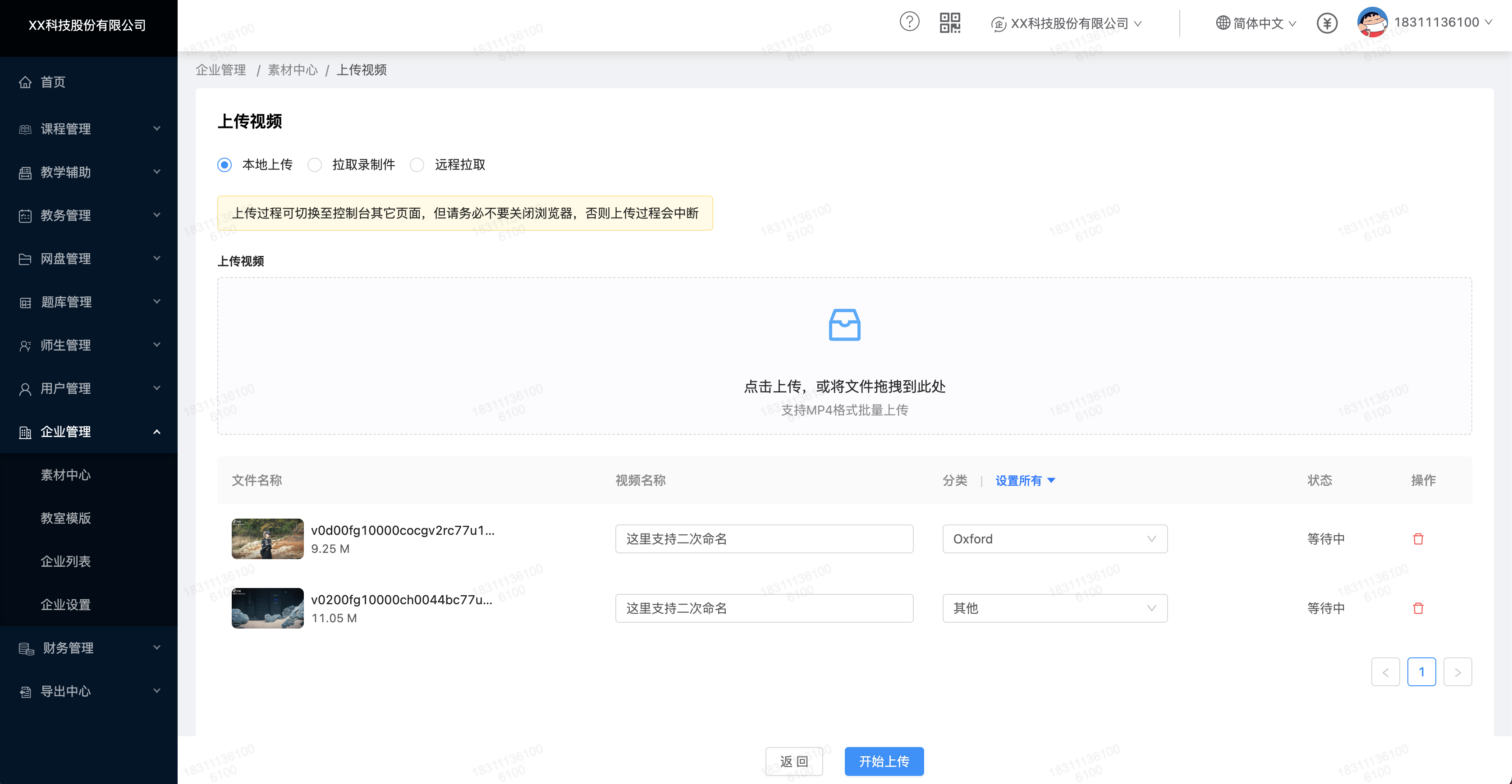Open 企业管理 from the breadcrumb
The image size is (1512, 784).
point(220,70)
